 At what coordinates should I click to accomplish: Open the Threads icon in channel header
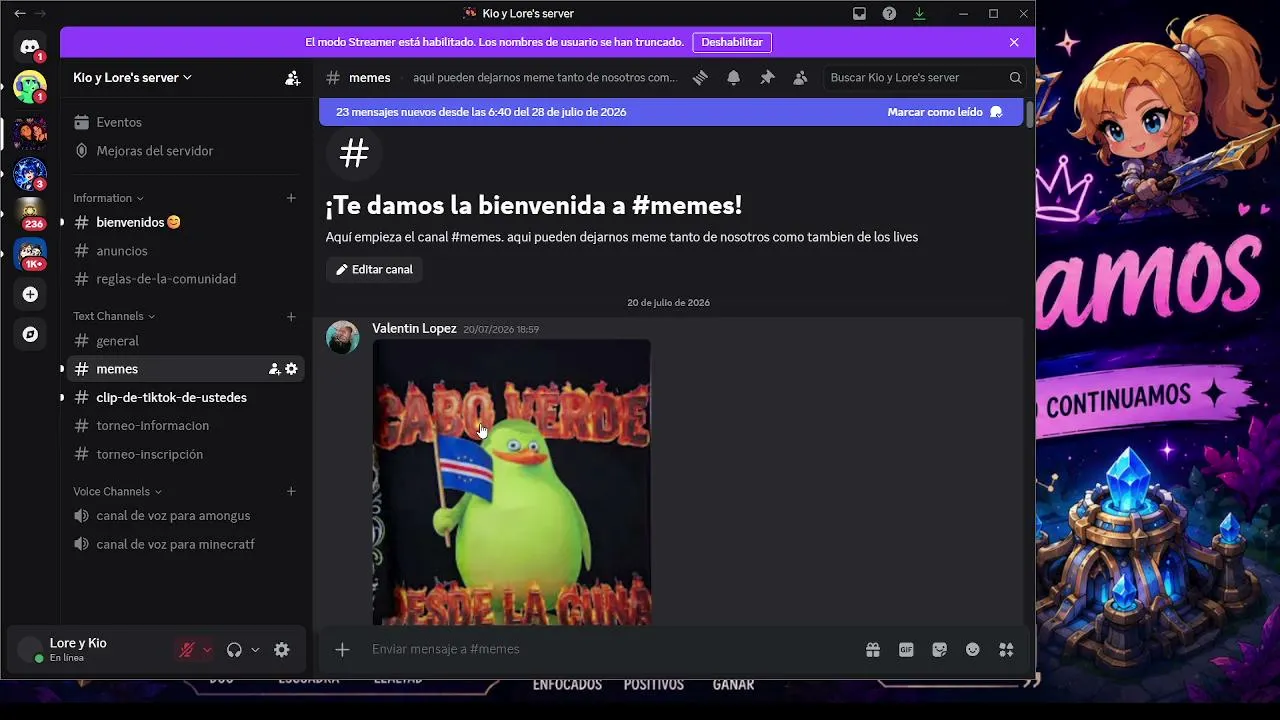[700, 77]
